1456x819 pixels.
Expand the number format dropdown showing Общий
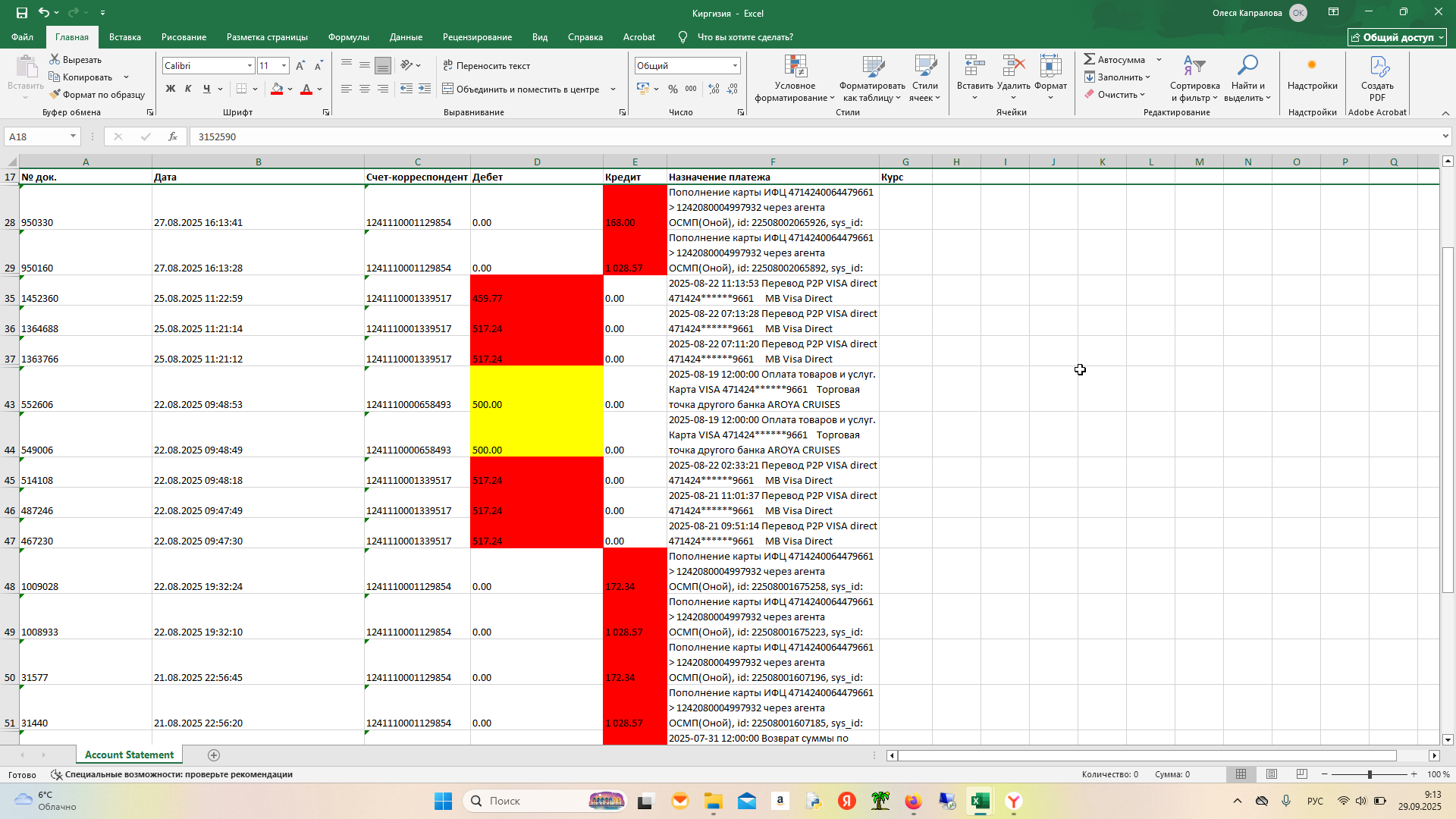[x=735, y=66]
